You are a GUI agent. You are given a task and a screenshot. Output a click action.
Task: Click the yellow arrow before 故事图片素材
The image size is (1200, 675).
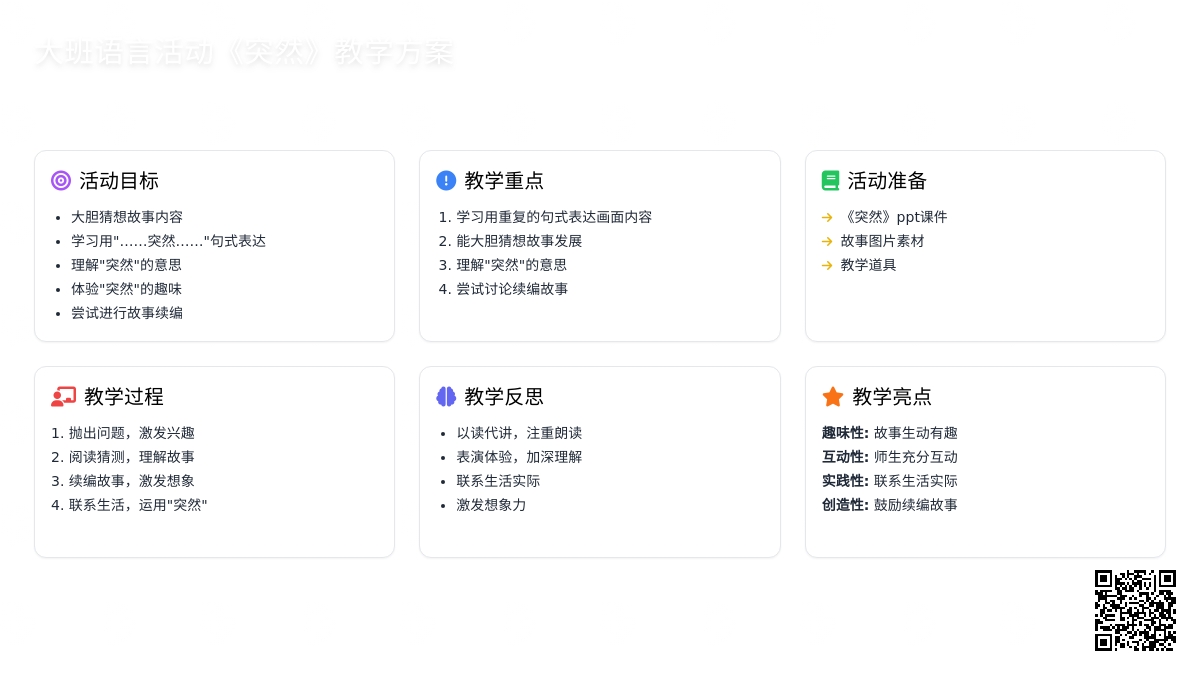pyautogui.click(x=827, y=241)
